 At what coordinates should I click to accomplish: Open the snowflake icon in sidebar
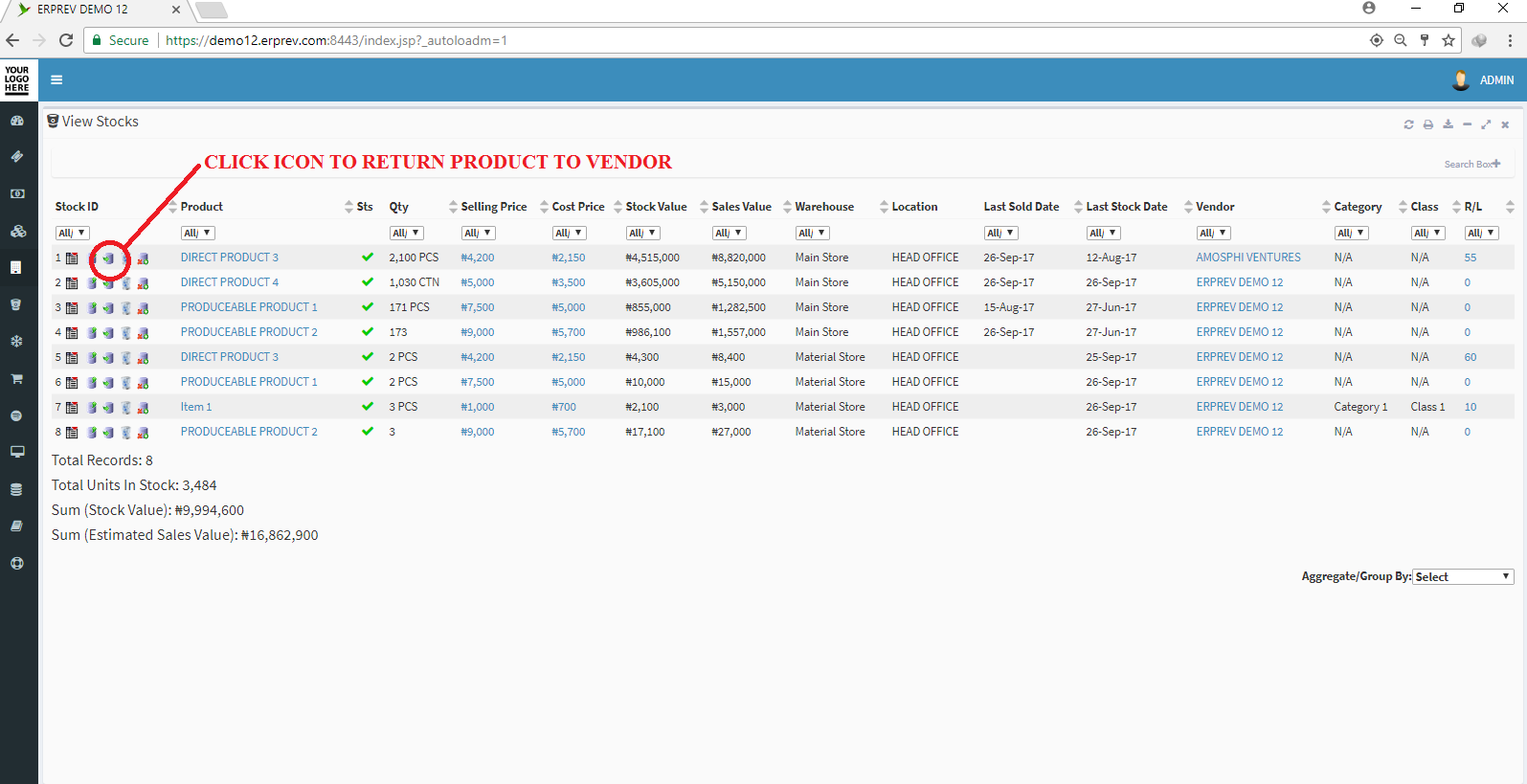point(17,341)
